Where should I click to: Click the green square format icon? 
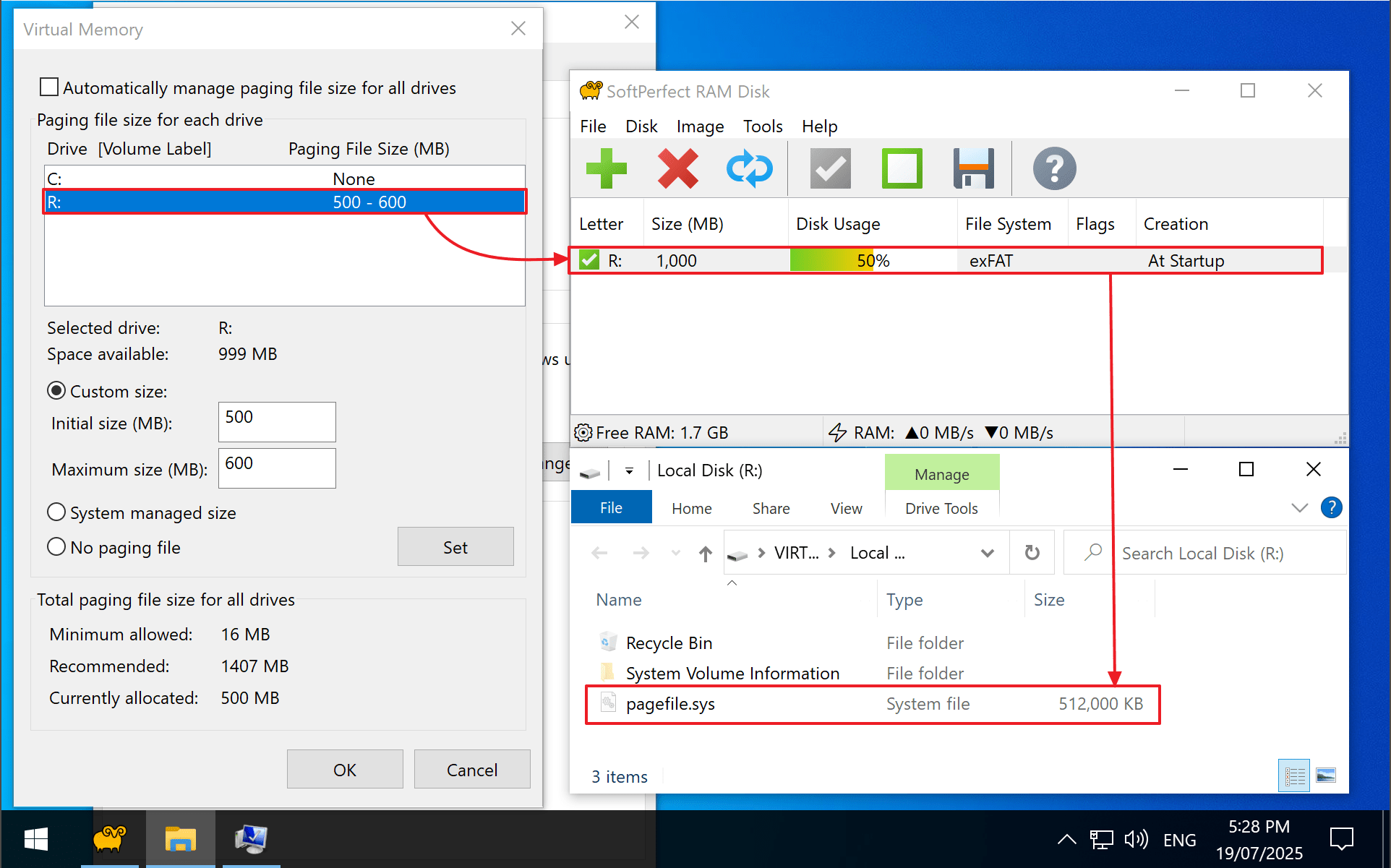click(x=902, y=168)
